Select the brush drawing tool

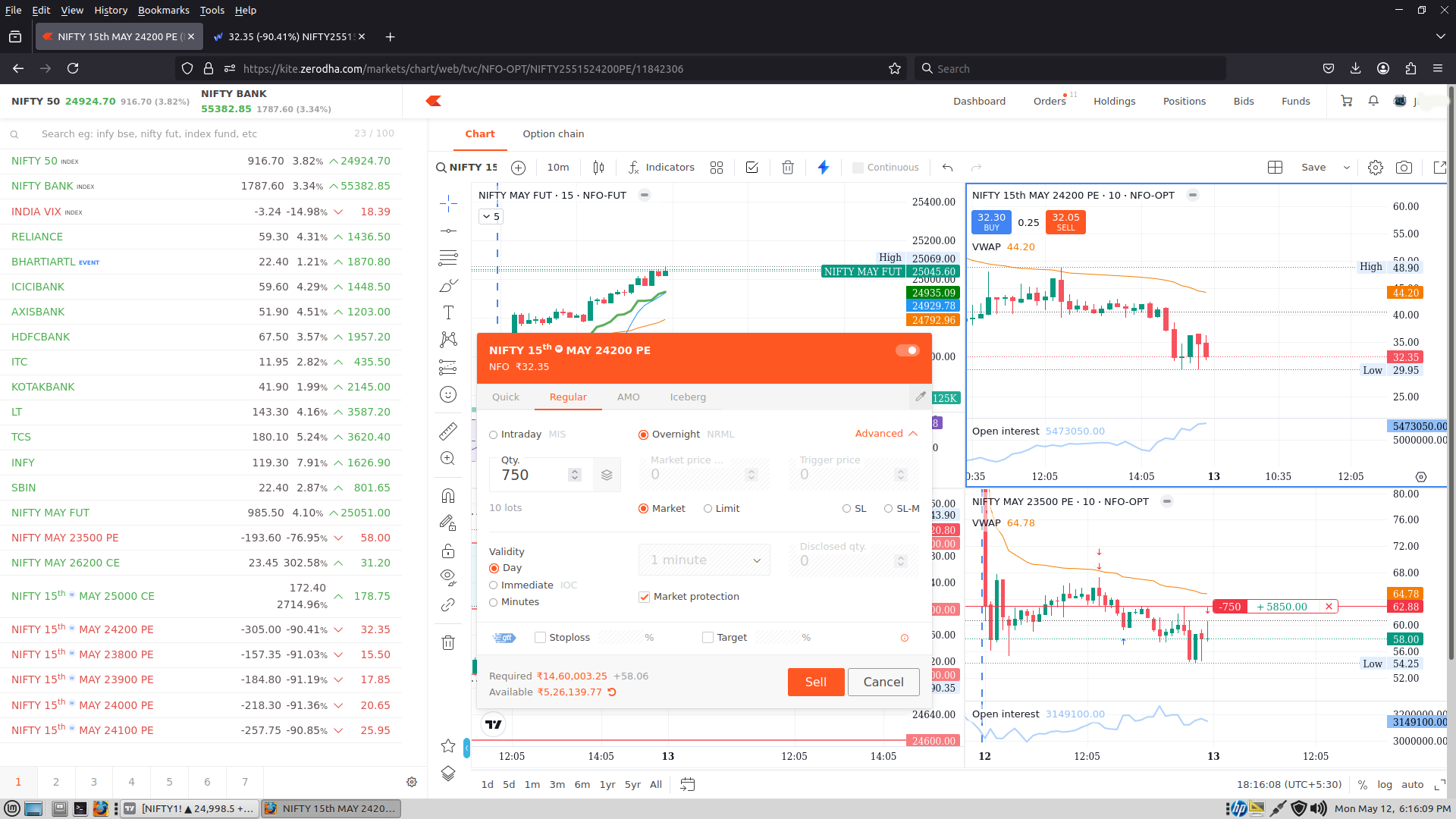(448, 285)
